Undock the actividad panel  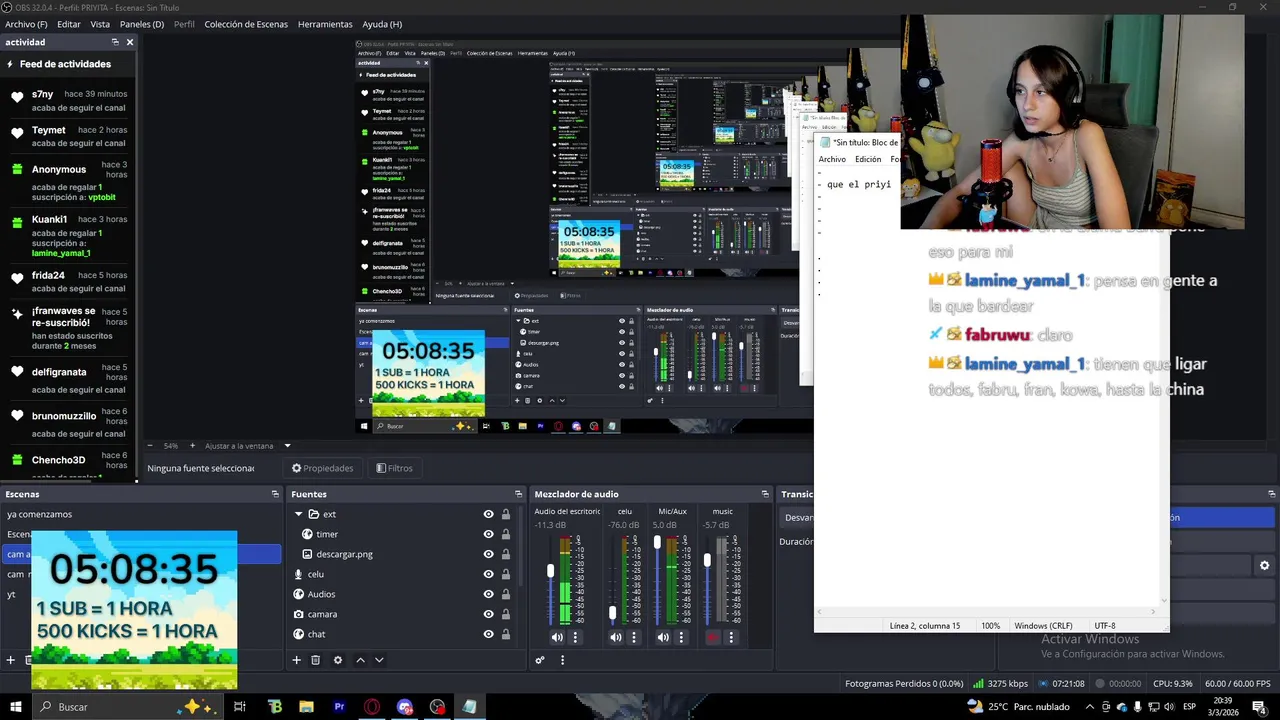coord(115,42)
